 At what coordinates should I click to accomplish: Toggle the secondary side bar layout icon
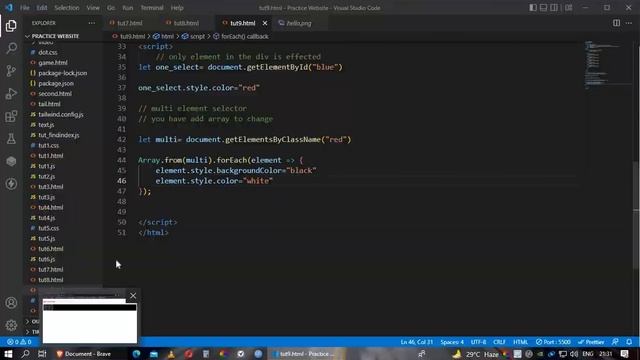coord(554,8)
